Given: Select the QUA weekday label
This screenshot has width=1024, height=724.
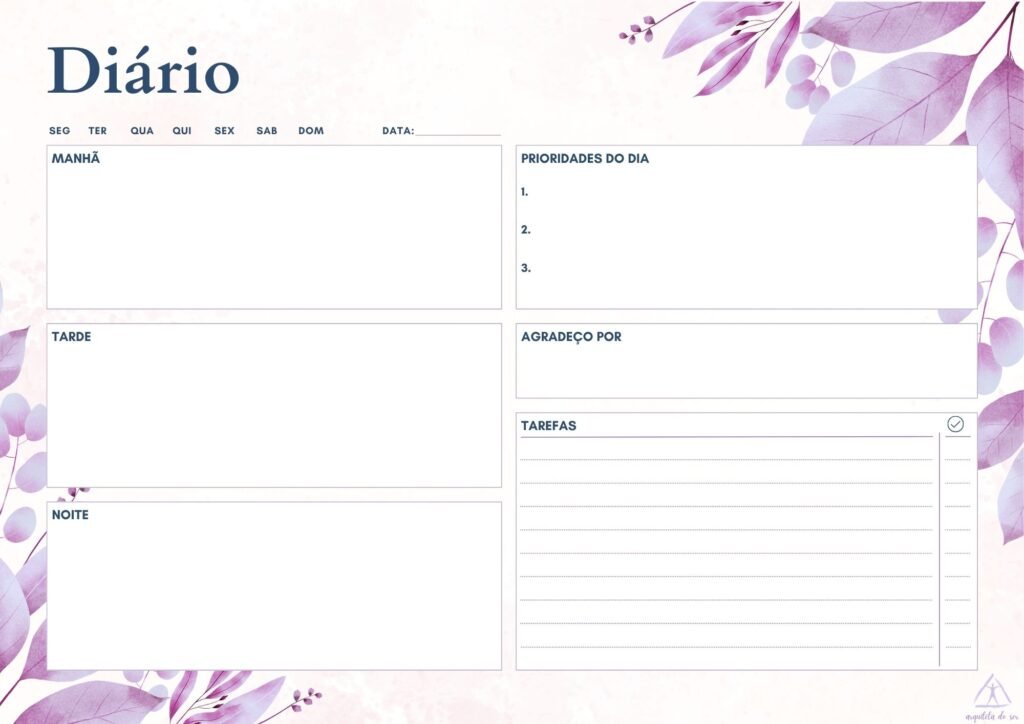Looking at the screenshot, I should pos(142,131).
